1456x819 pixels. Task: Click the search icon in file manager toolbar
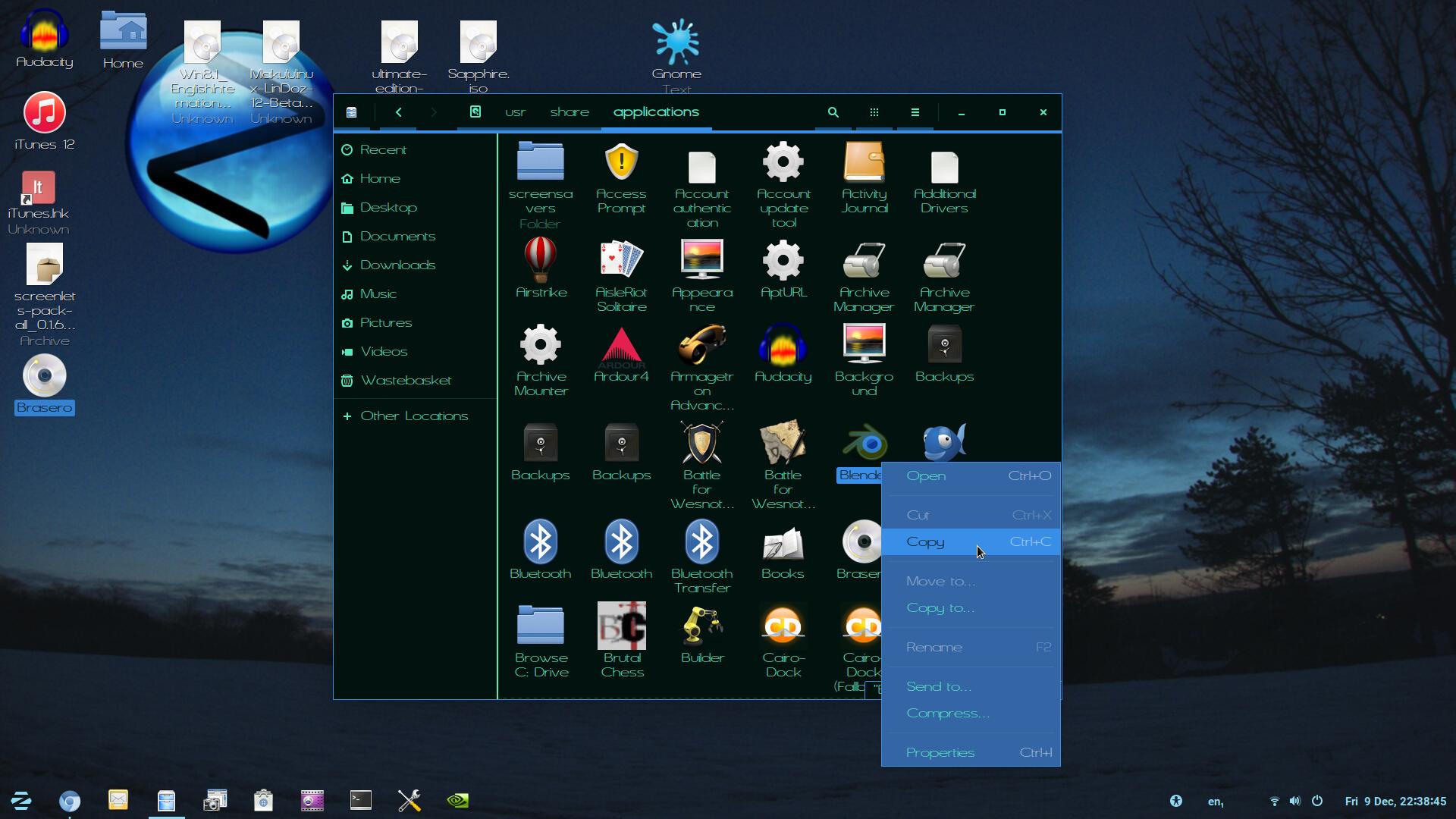point(833,112)
